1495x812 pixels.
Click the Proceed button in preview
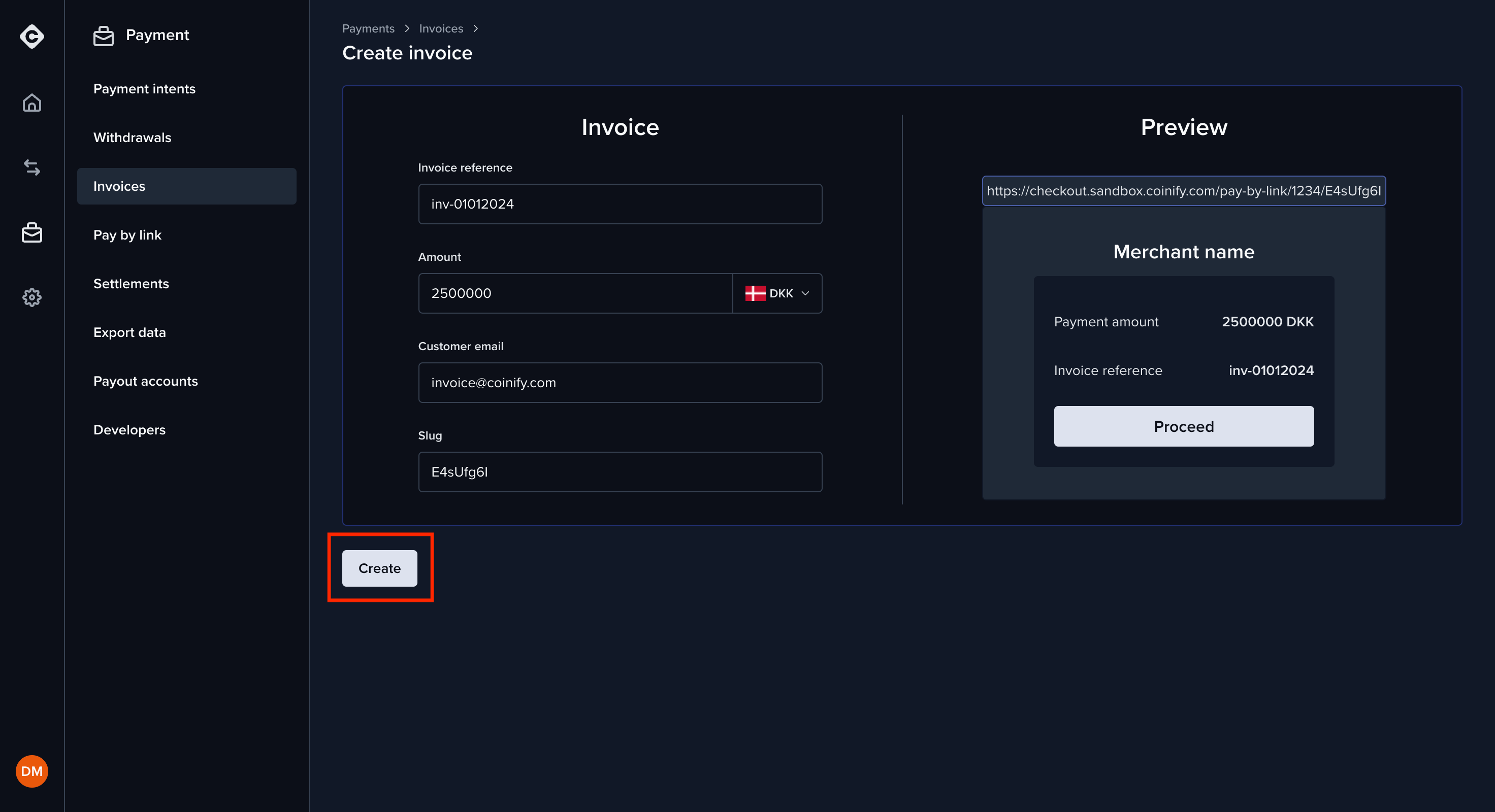coord(1183,426)
